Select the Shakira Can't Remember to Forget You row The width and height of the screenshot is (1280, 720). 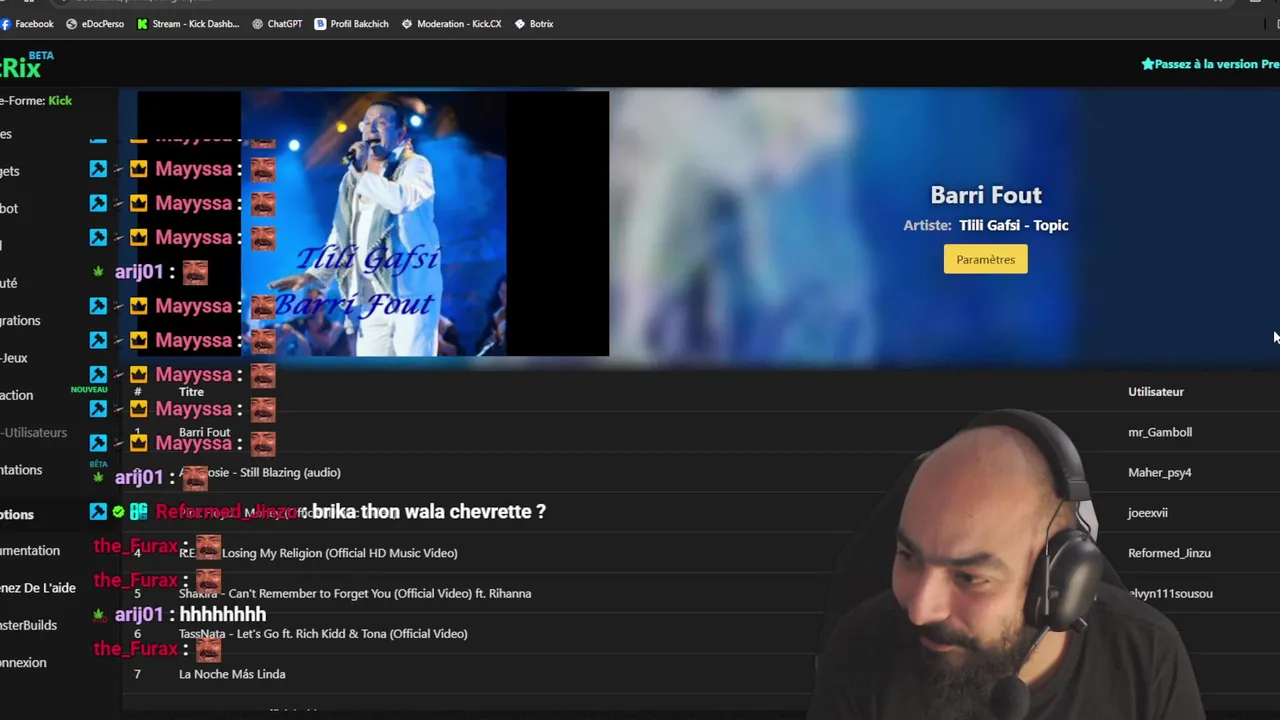pos(700,593)
